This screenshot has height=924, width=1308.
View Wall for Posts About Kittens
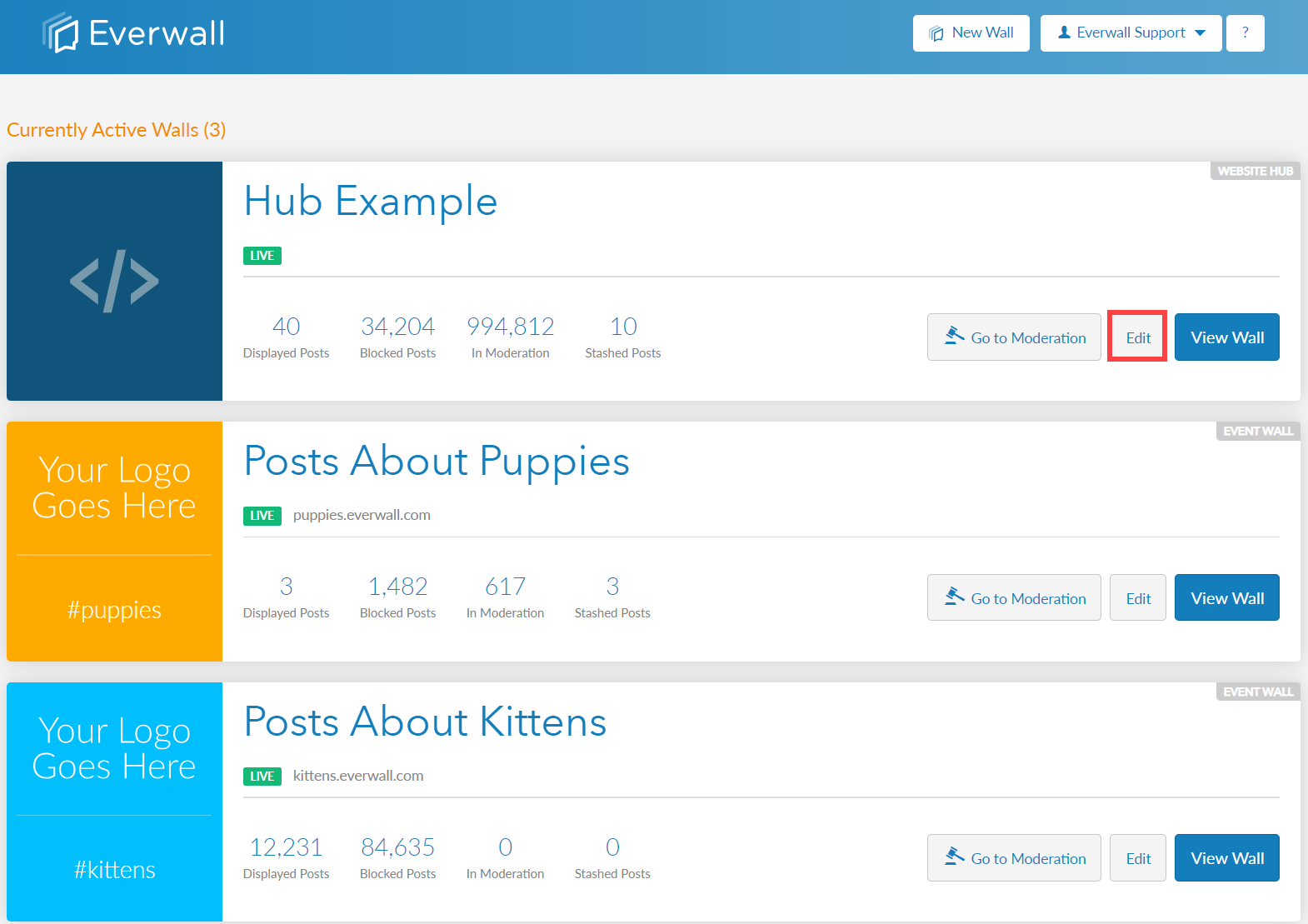tap(1227, 857)
